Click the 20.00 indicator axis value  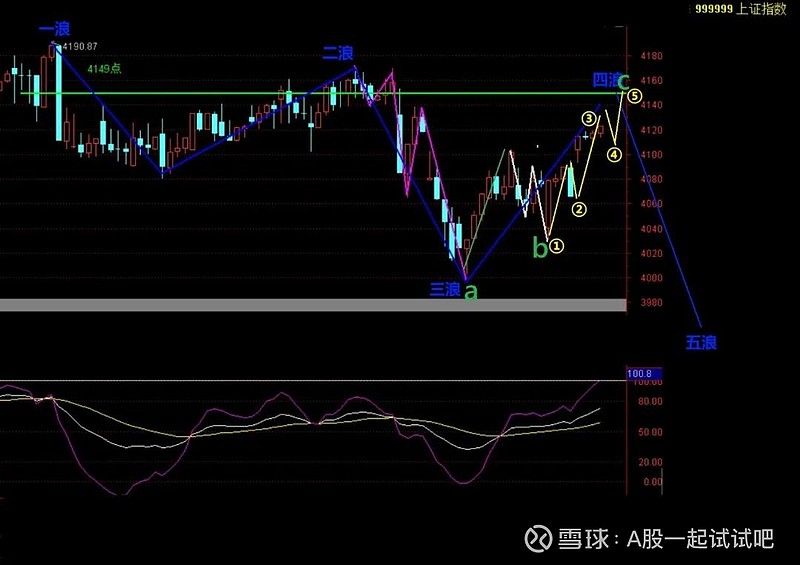pos(650,462)
